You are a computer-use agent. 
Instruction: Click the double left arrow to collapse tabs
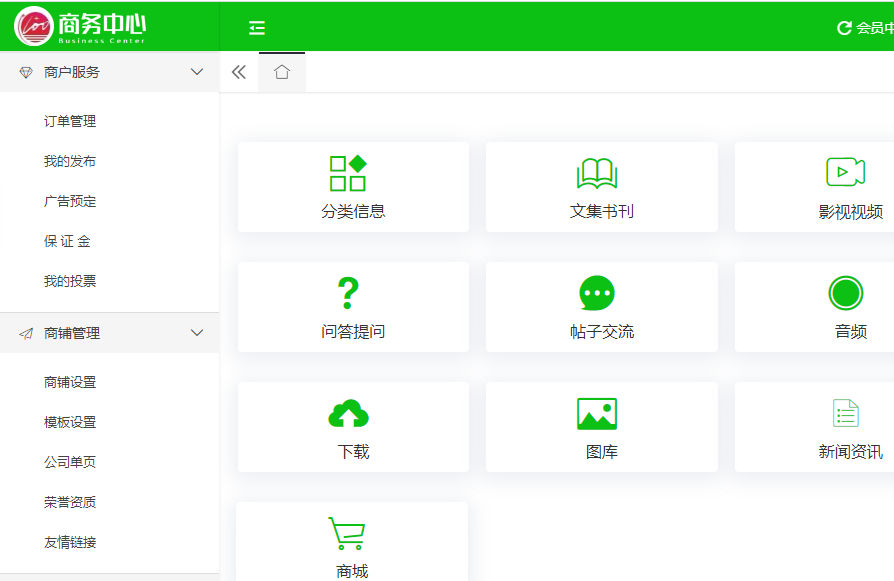[238, 71]
